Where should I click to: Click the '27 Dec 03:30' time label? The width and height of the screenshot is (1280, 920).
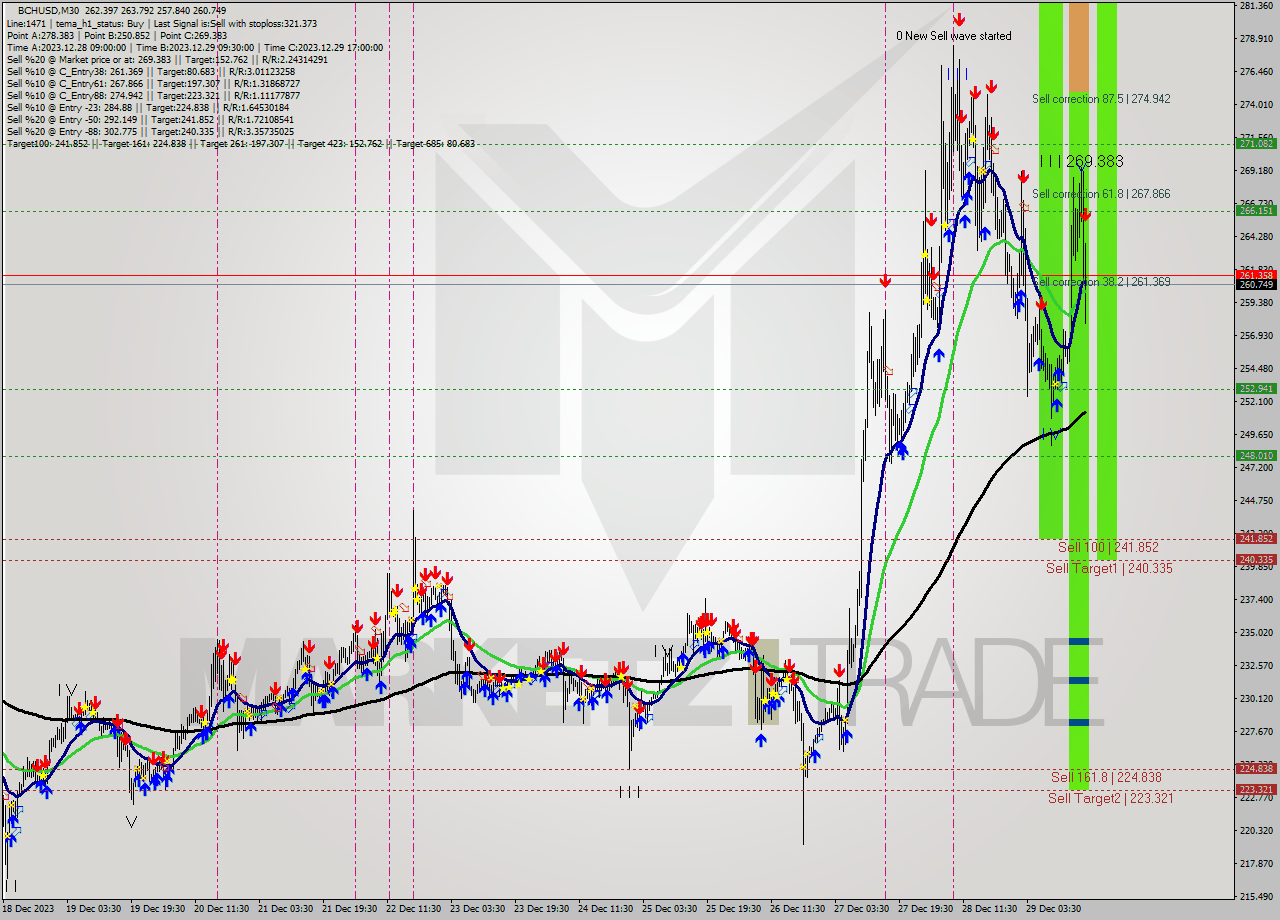coord(861,909)
